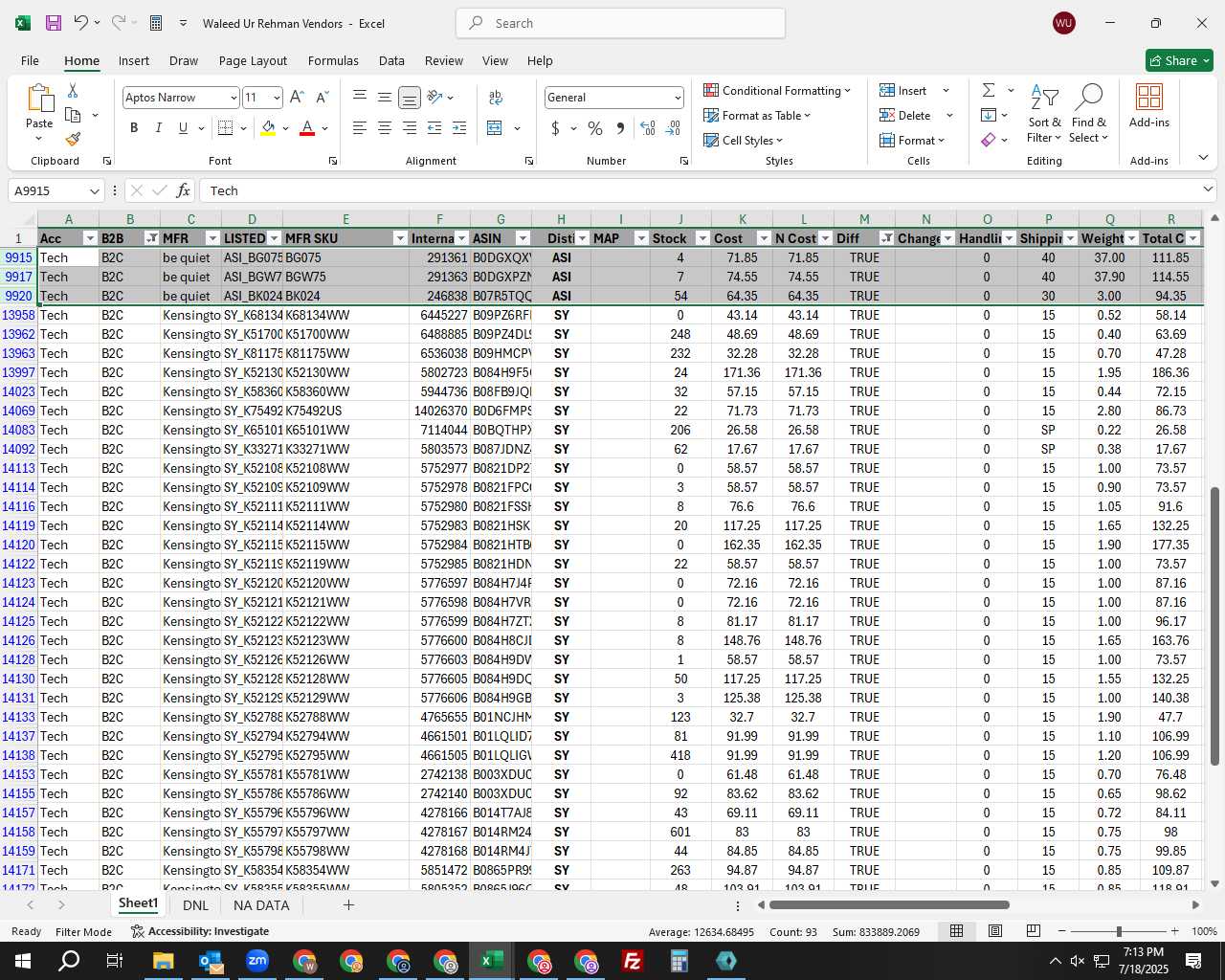This screenshot has height=980, width=1225.
Task: Increase font size with large A icon
Action: (297, 98)
